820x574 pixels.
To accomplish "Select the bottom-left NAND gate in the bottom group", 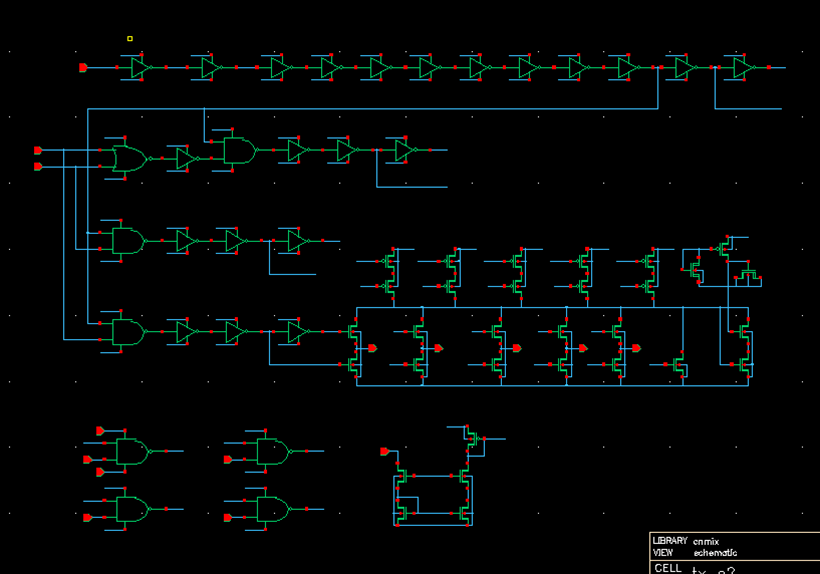I will (130, 509).
